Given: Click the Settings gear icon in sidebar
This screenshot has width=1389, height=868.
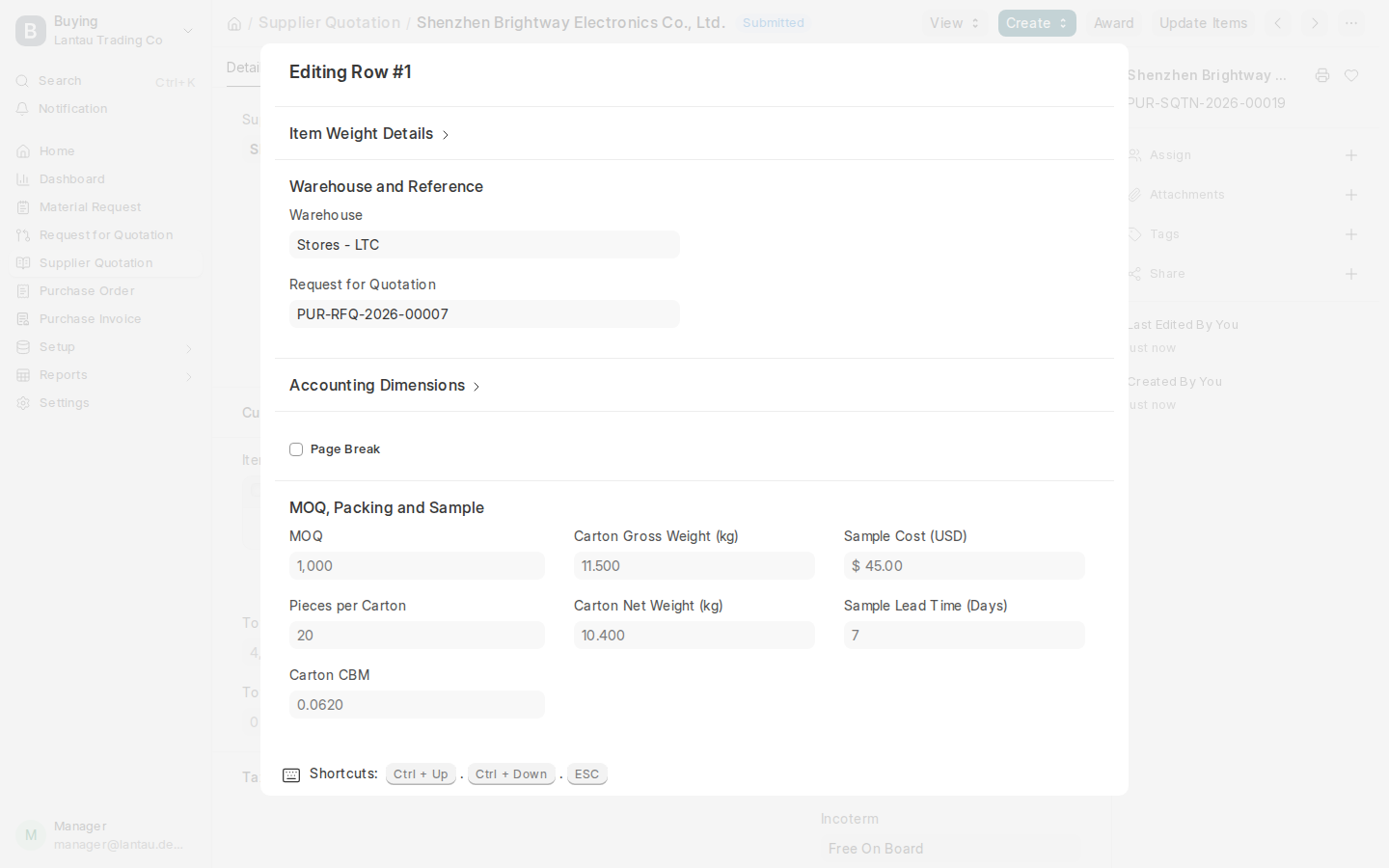Looking at the screenshot, I should click(x=23, y=403).
